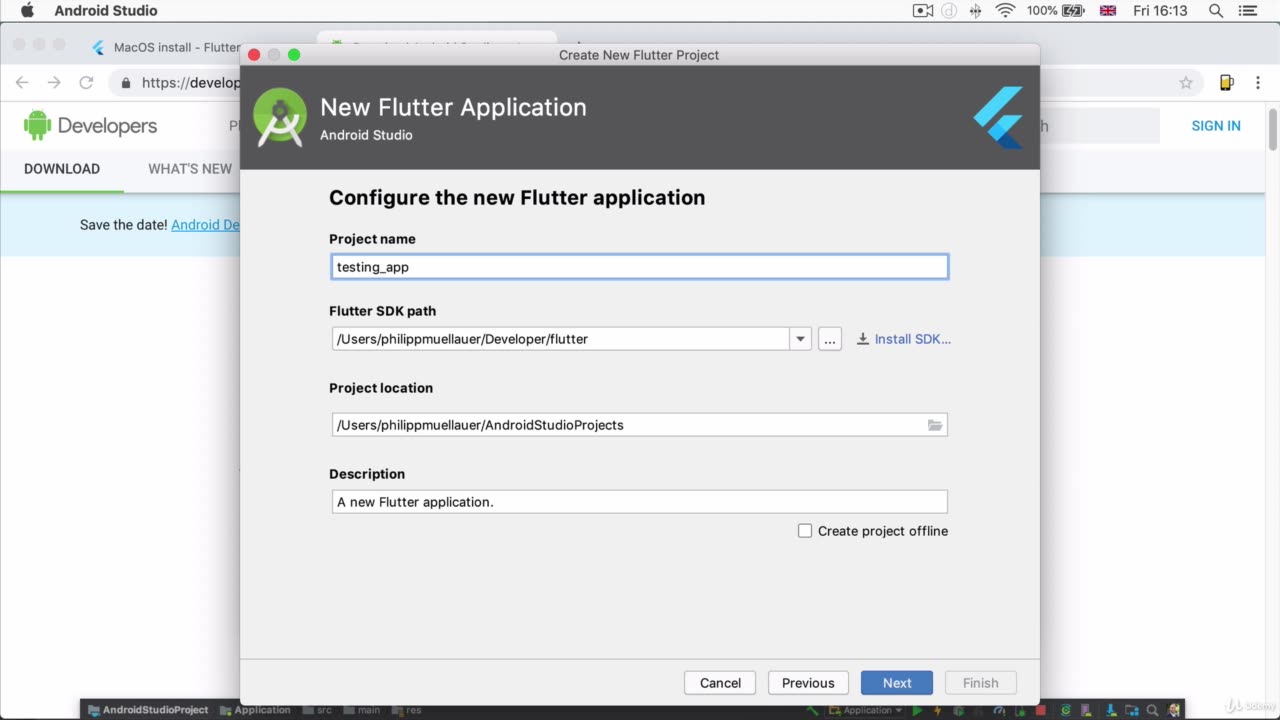Click the Wi-Fi status icon
1280x720 pixels.
(x=1005, y=11)
